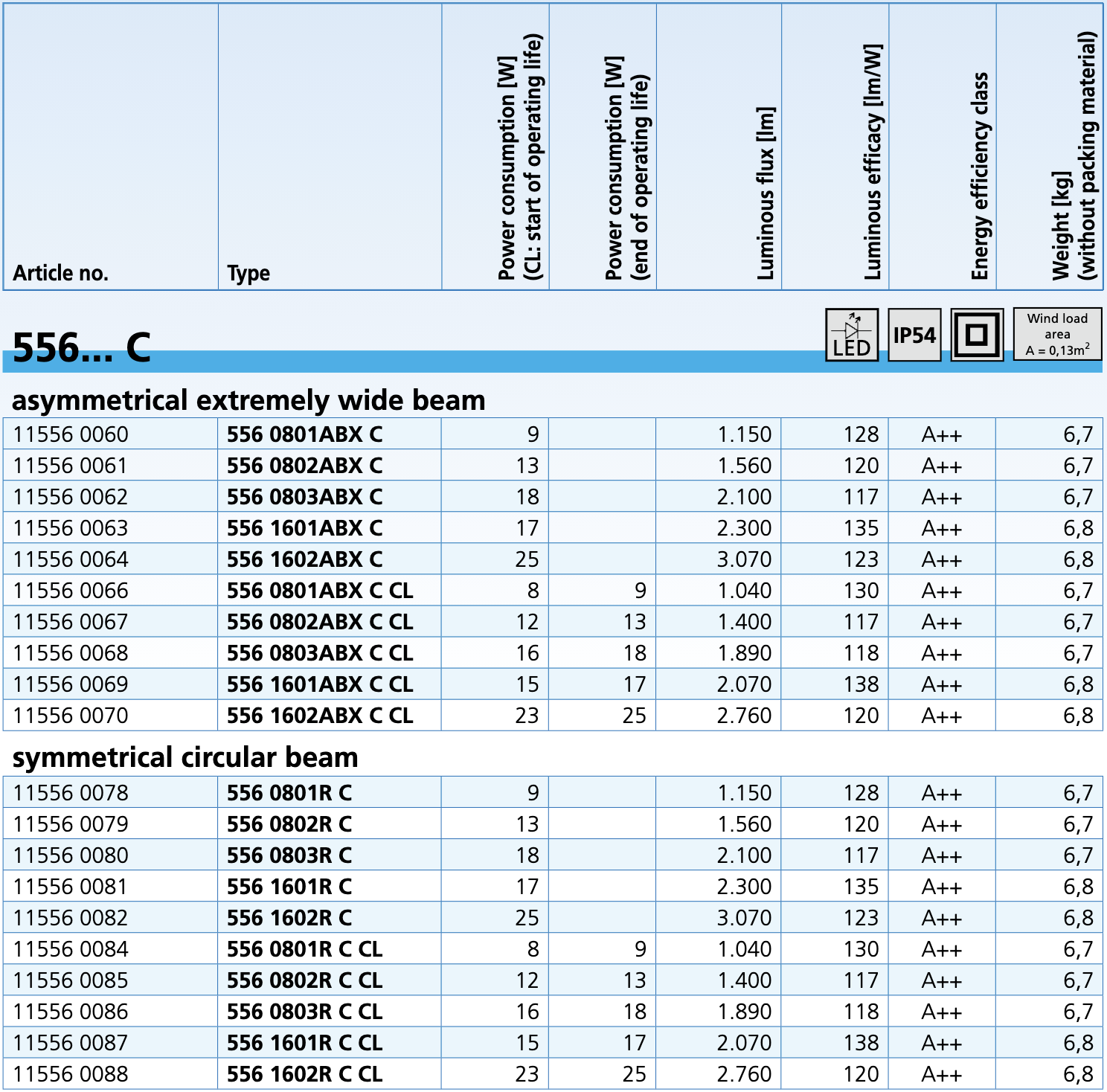Click Power consumption end of operating life header
This screenshot has height=1092, width=1107.
pos(627,168)
